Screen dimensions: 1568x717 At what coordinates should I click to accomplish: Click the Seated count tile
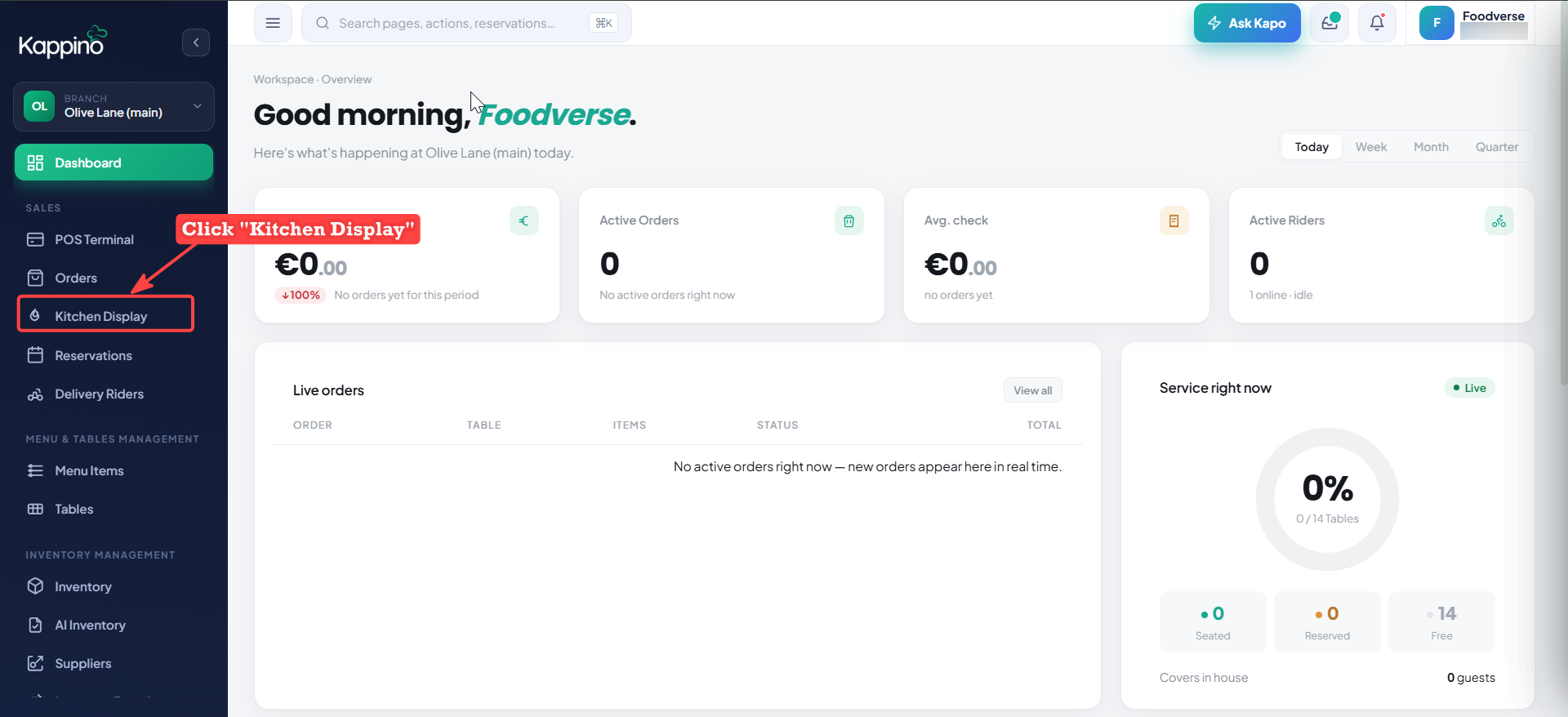pyautogui.click(x=1213, y=621)
